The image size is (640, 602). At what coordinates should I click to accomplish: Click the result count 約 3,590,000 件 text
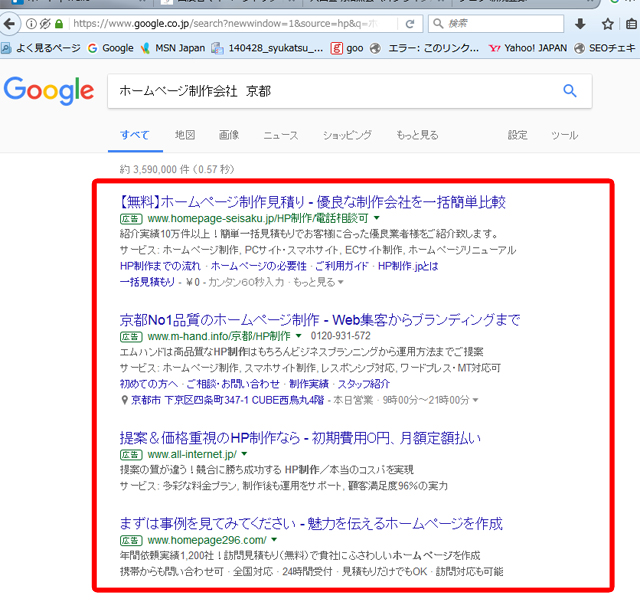[154, 169]
